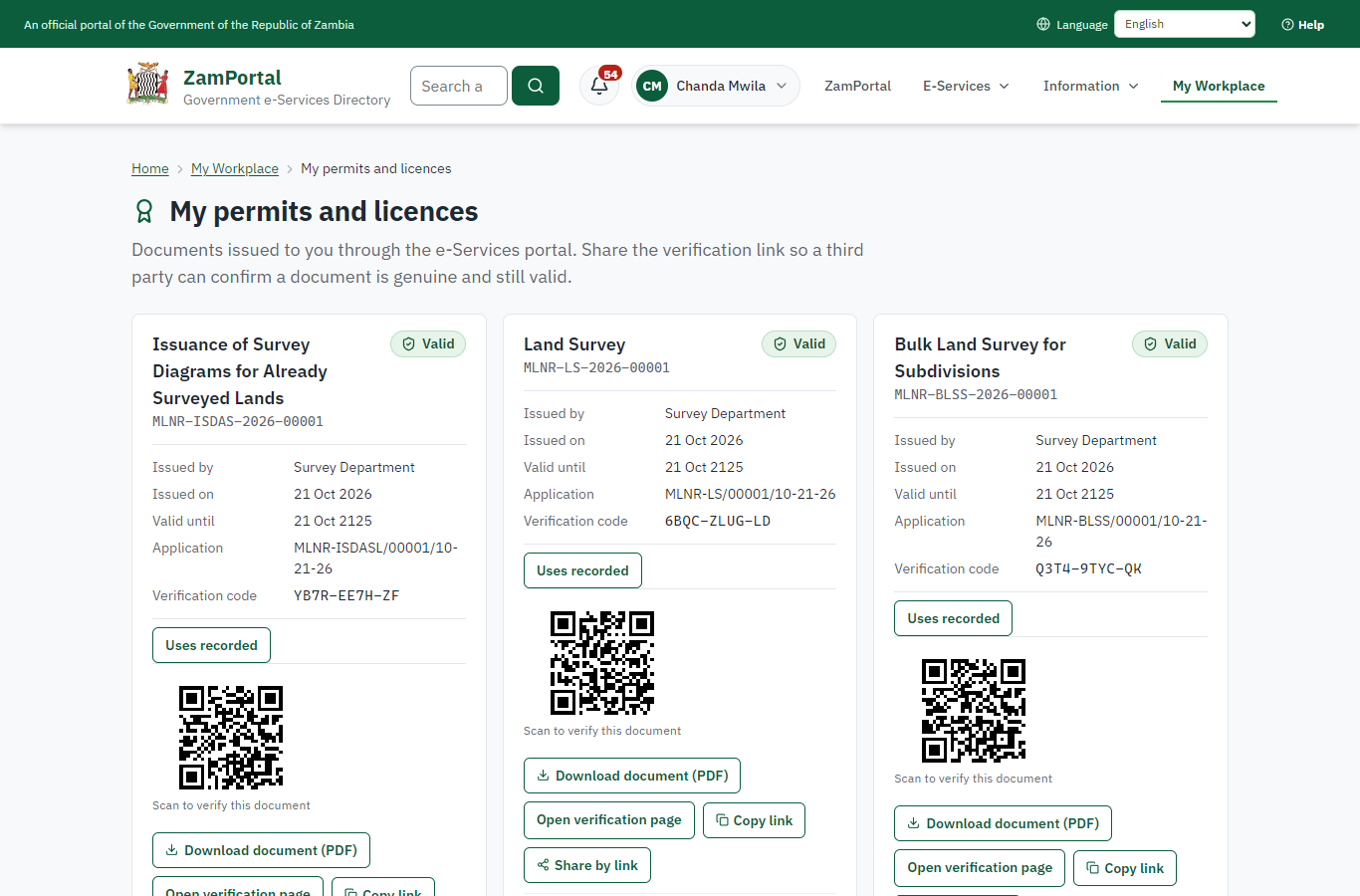Click the QR code on Bulk Land Survey card
Viewport: 1360px width, 896px height.
[x=974, y=711]
